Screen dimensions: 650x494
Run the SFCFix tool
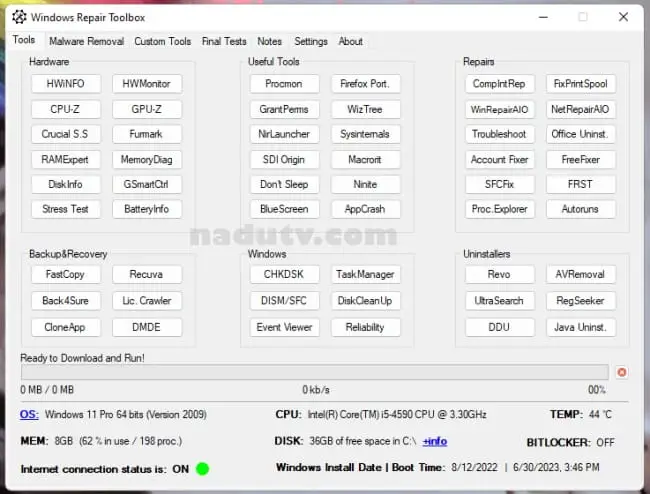(500, 184)
